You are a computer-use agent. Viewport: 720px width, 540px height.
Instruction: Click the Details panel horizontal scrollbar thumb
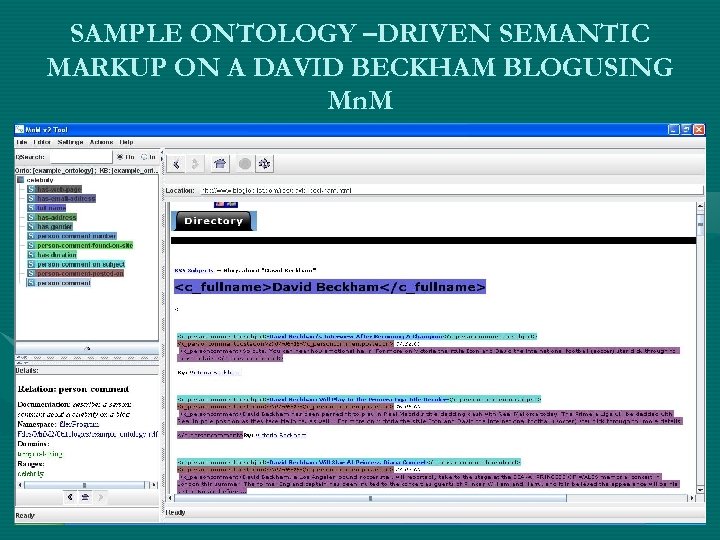[84, 485]
